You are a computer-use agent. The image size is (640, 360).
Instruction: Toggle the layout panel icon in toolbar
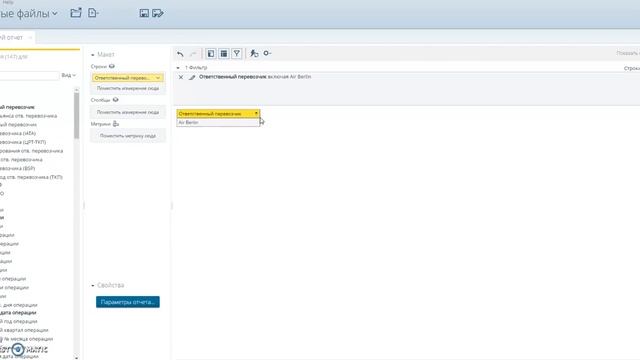coord(224,53)
